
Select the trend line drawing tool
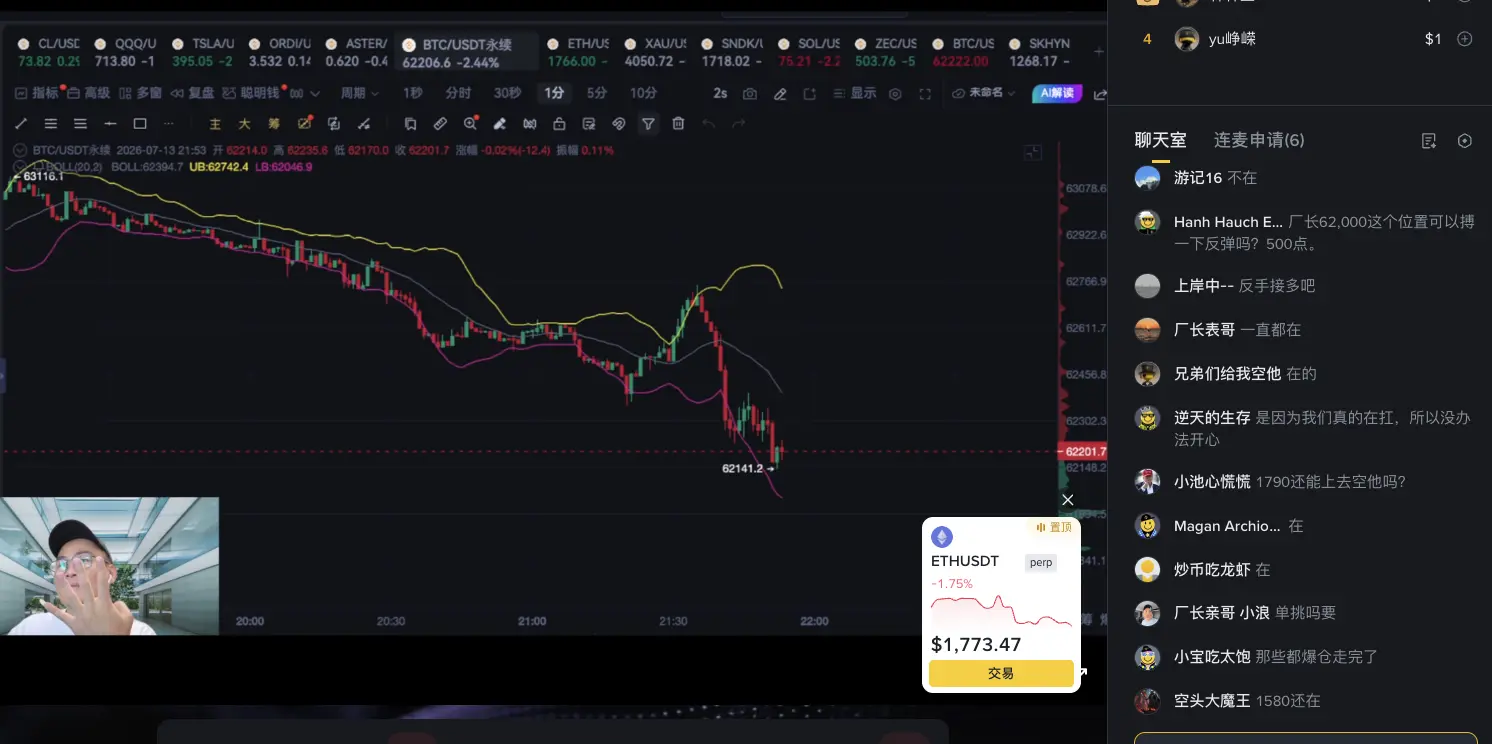[x=20, y=124]
